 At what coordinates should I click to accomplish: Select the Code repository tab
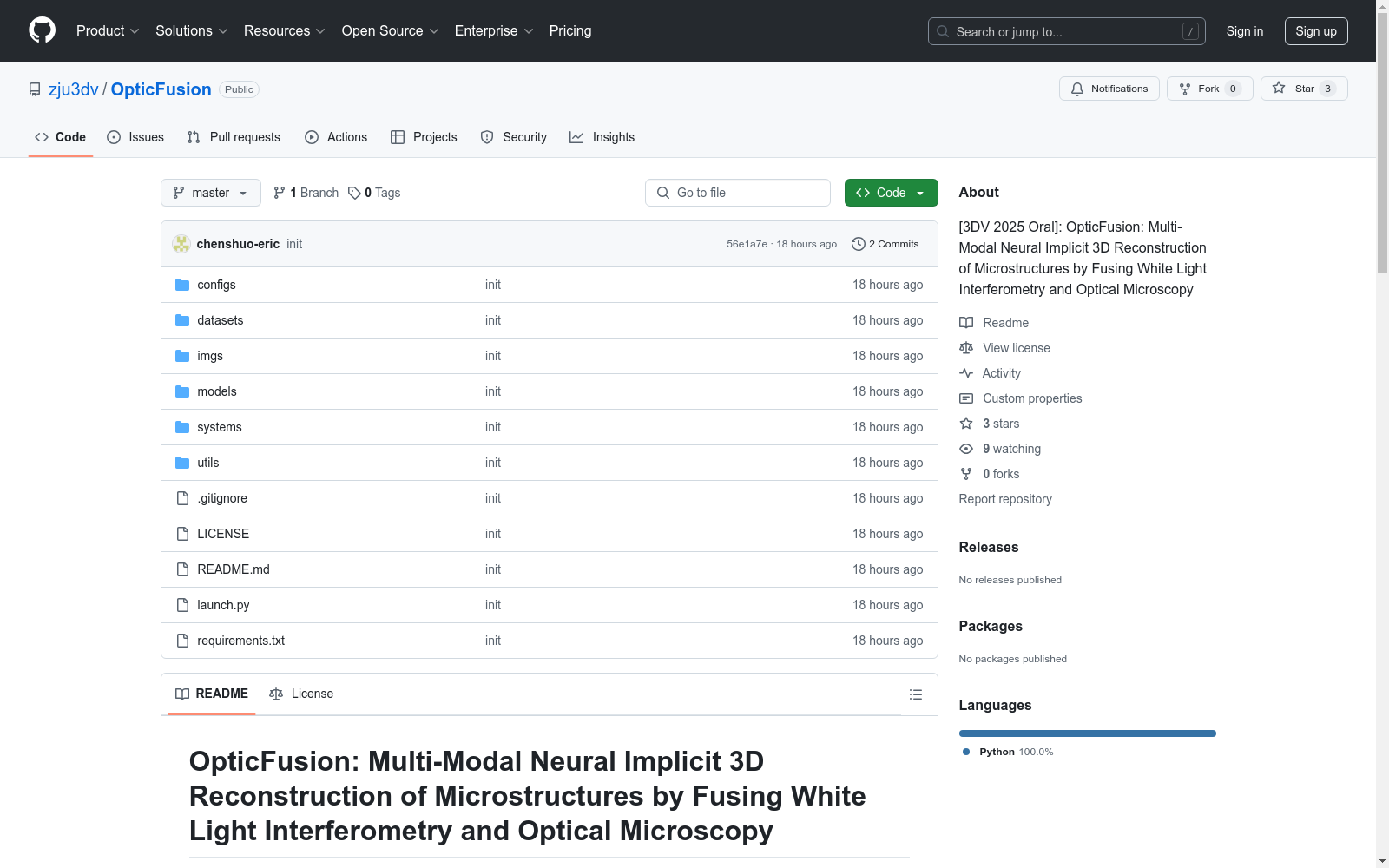point(61,137)
